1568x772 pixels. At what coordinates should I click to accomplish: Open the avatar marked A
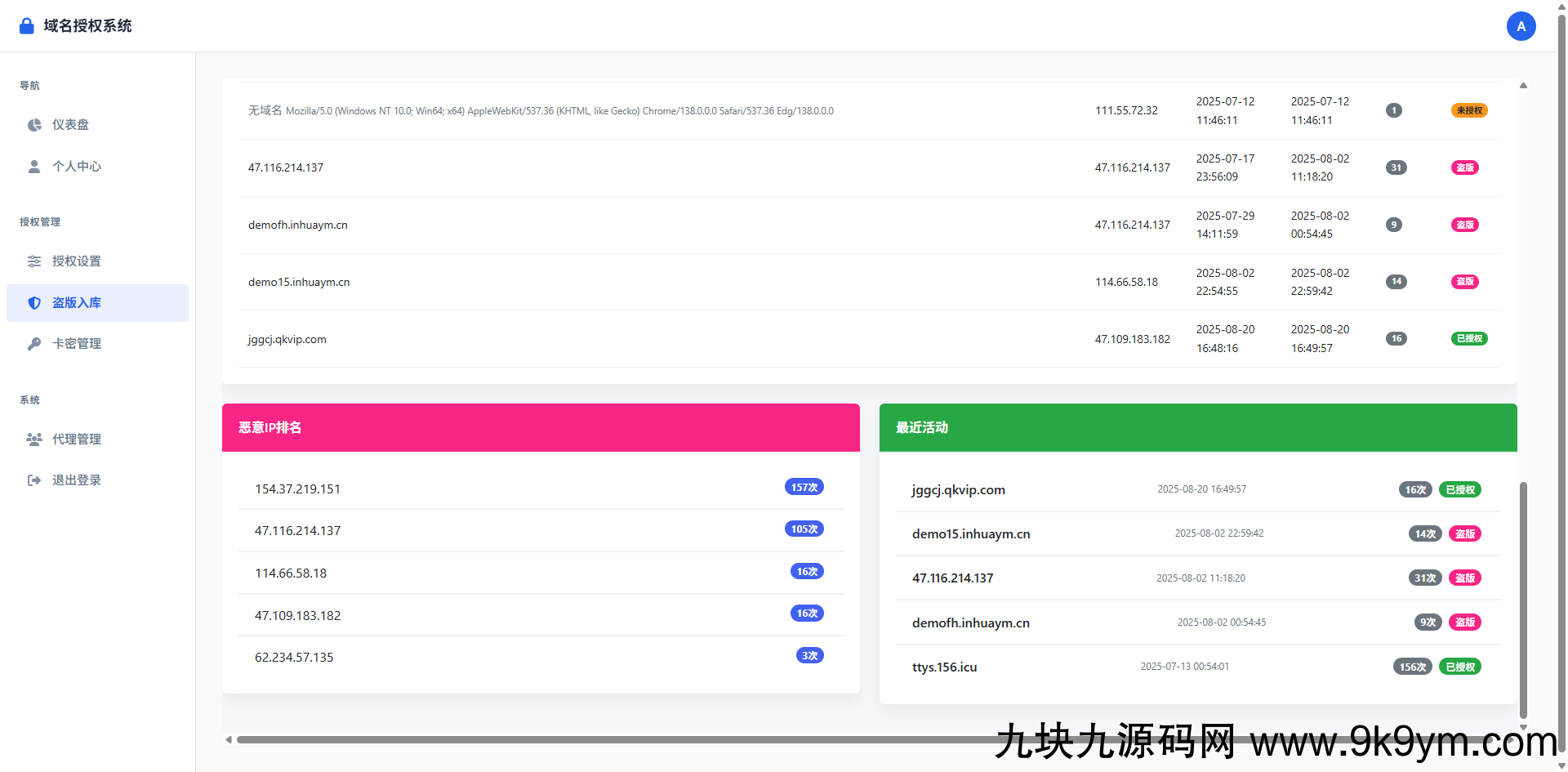coord(1521,25)
